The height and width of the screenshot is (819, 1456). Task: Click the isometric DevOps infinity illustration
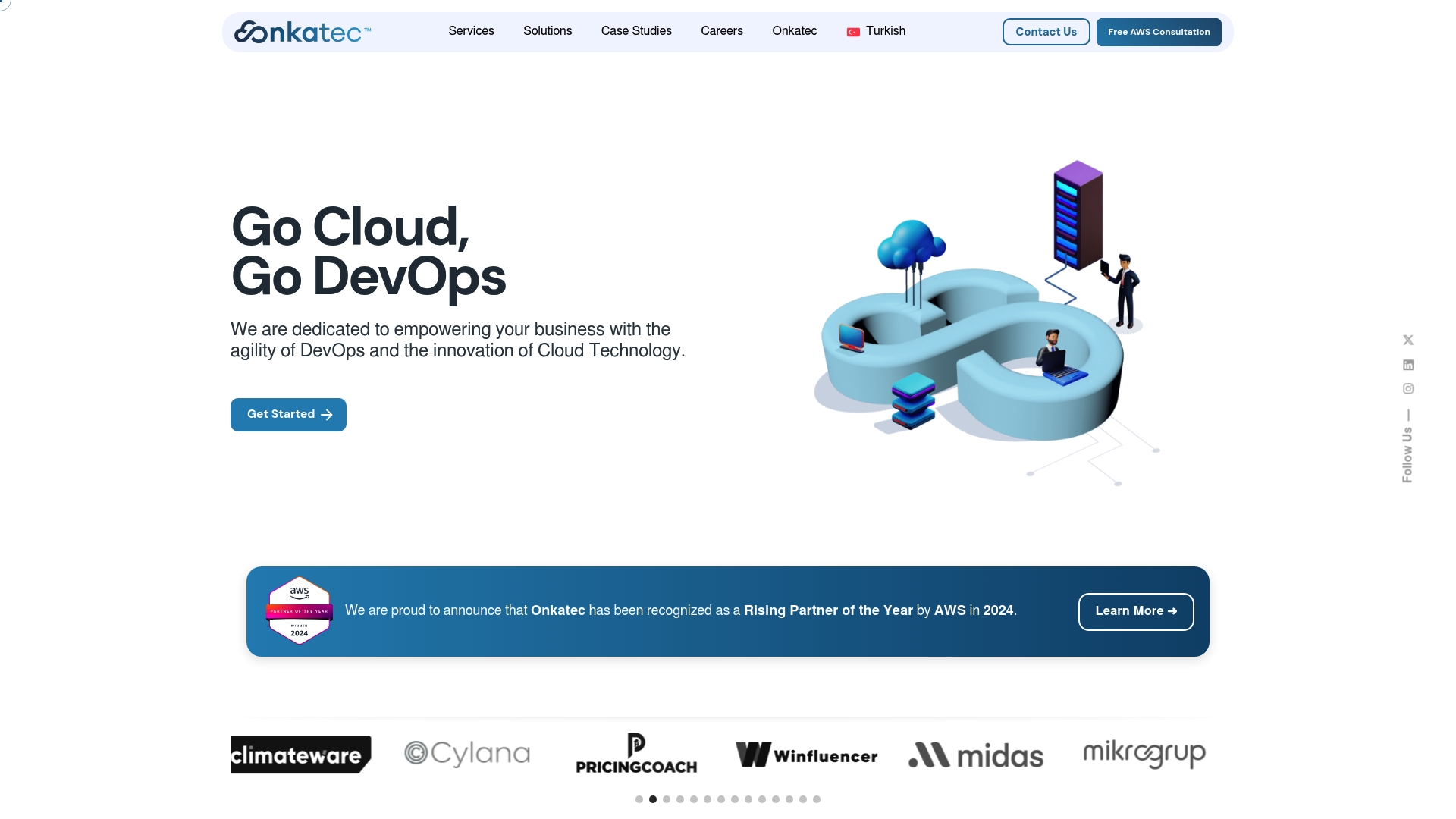pos(986,322)
